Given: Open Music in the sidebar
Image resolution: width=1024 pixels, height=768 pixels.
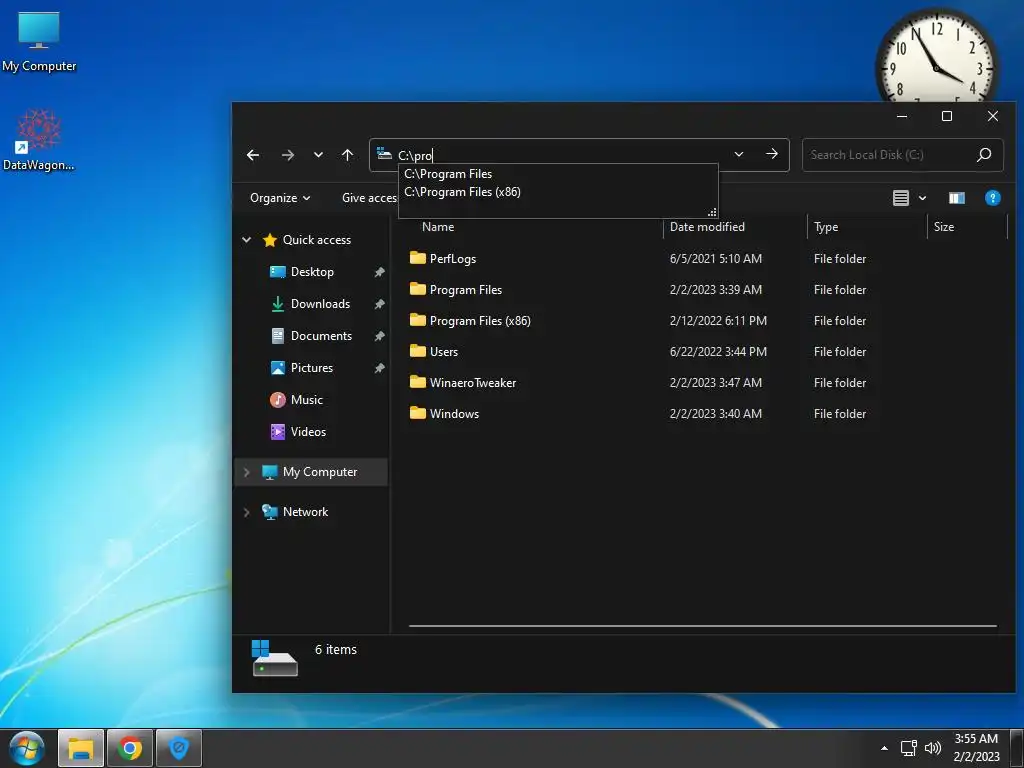Looking at the screenshot, I should [x=306, y=400].
